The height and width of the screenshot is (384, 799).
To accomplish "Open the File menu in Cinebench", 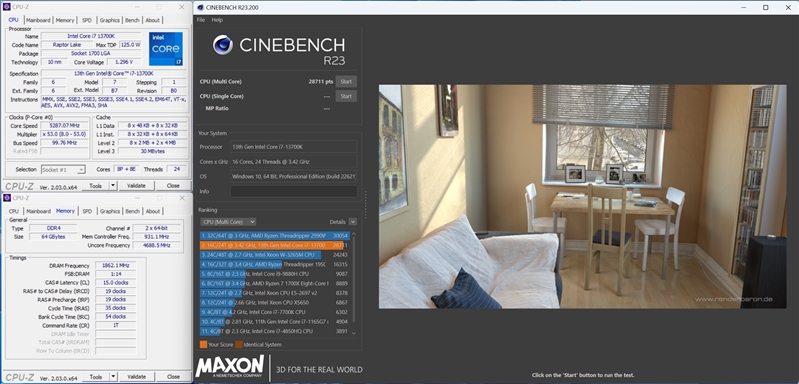I will pos(201,20).
